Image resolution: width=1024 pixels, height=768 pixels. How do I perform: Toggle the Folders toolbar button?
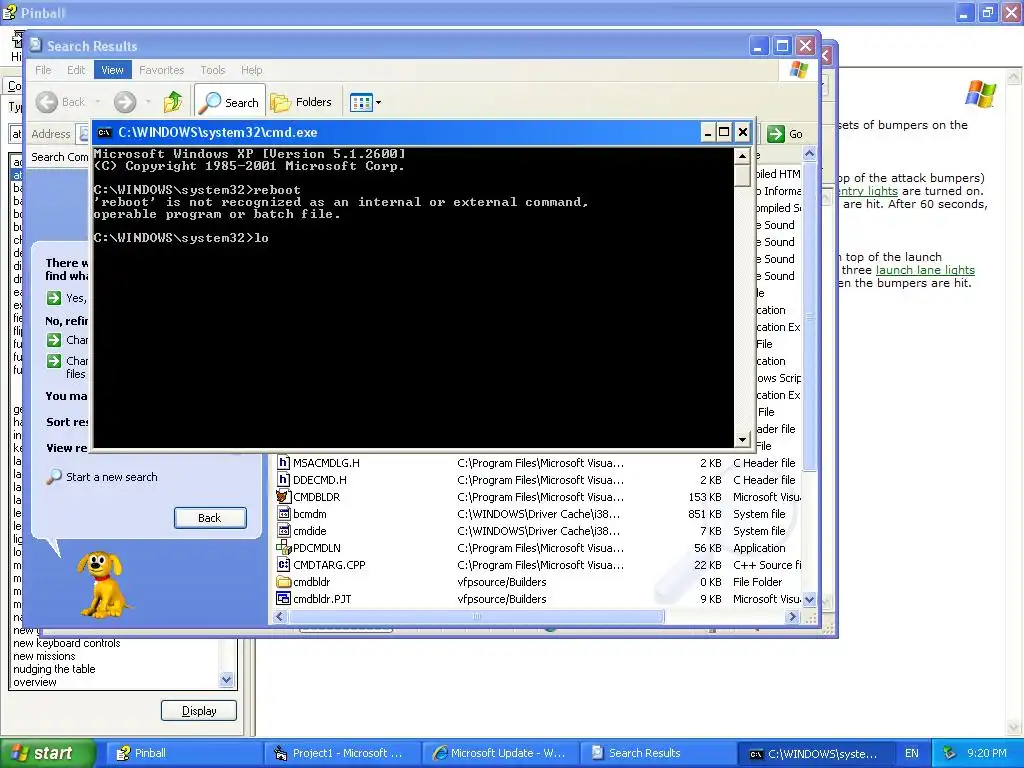click(301, 103)
